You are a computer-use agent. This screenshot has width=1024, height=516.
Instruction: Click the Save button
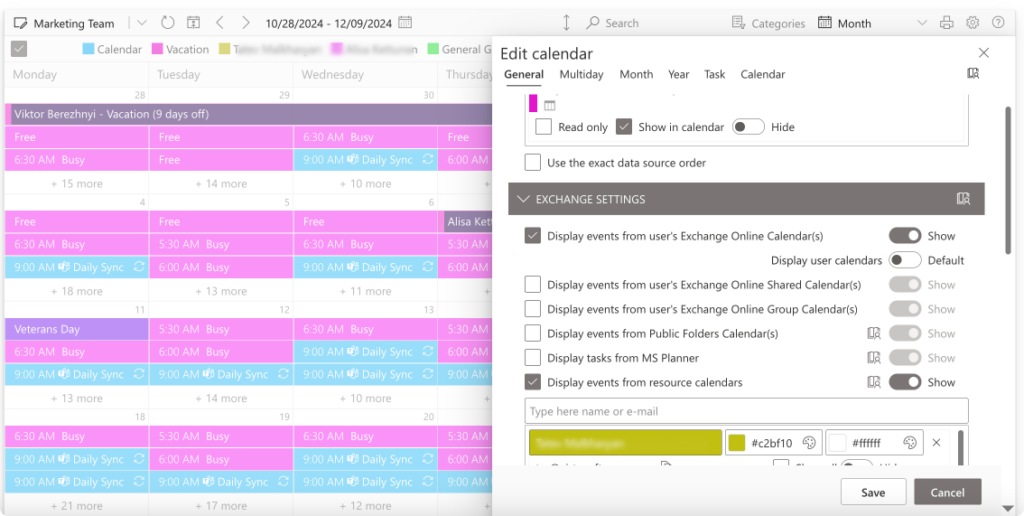[x=872, y=492]
